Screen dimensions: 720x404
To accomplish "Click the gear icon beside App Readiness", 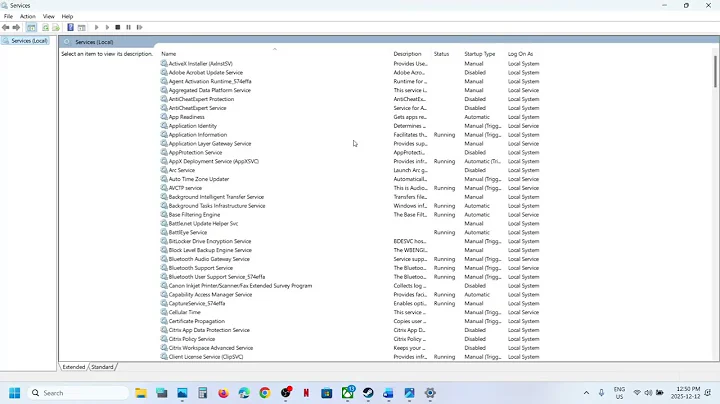I will tap(164, 117).
